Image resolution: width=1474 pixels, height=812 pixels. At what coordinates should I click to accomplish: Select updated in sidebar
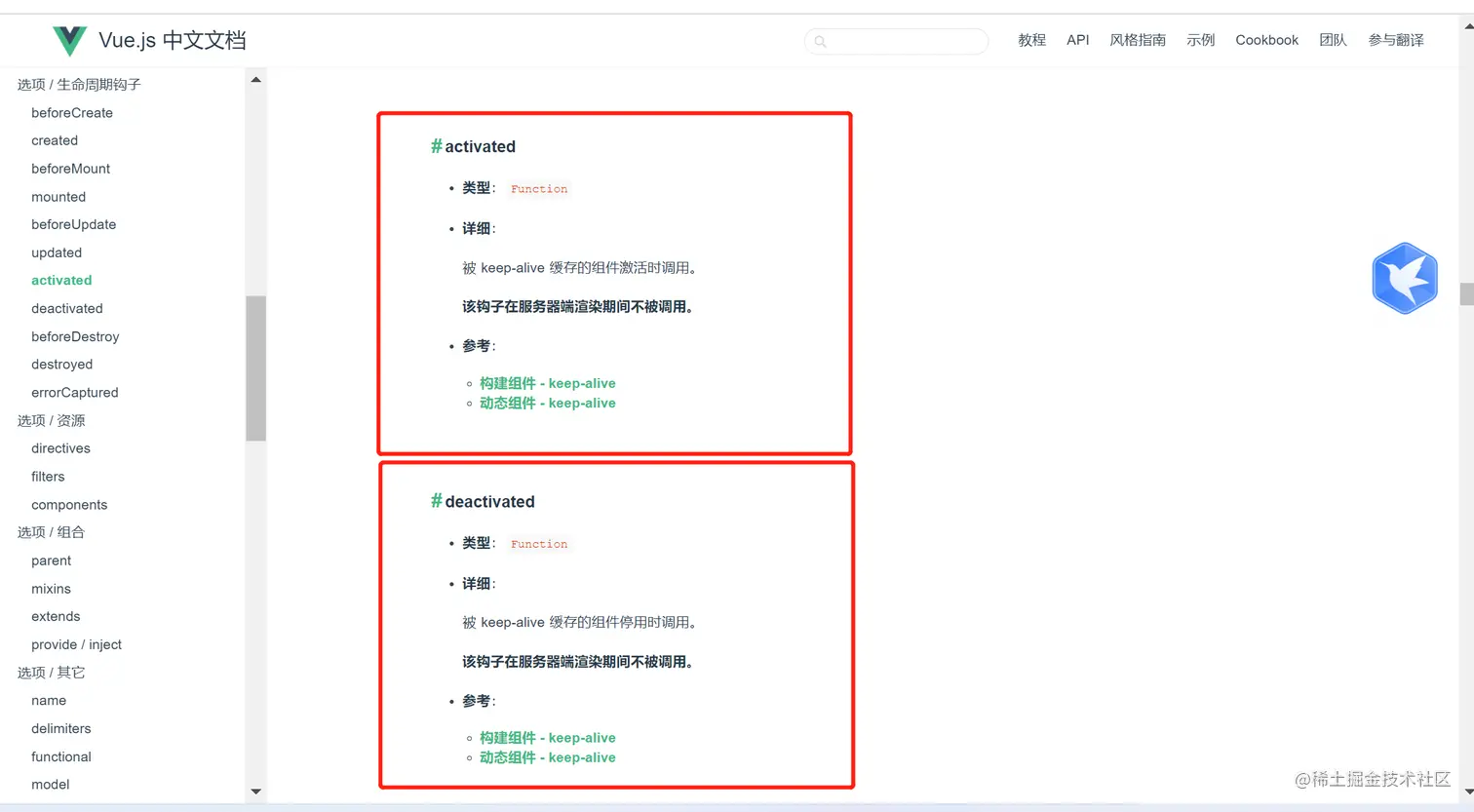click(x=57, y=252)
